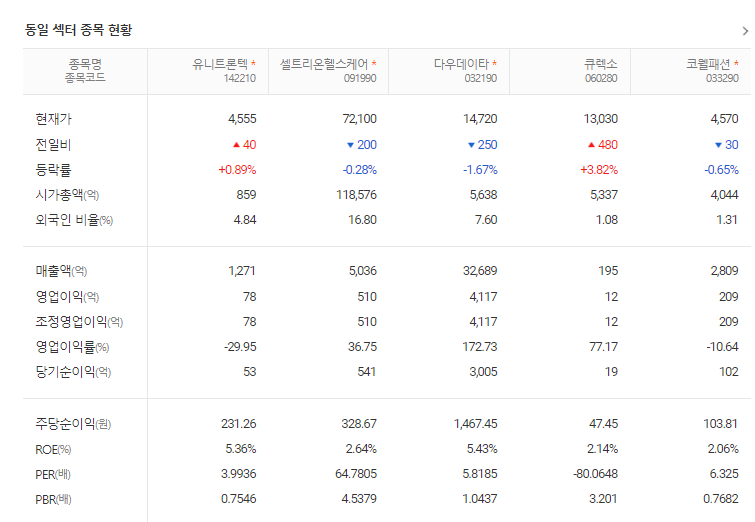This screenshot has height=522, width=755.
Task: Click the 영업이익률(%) row label
Action: click(x=72, y=347)
